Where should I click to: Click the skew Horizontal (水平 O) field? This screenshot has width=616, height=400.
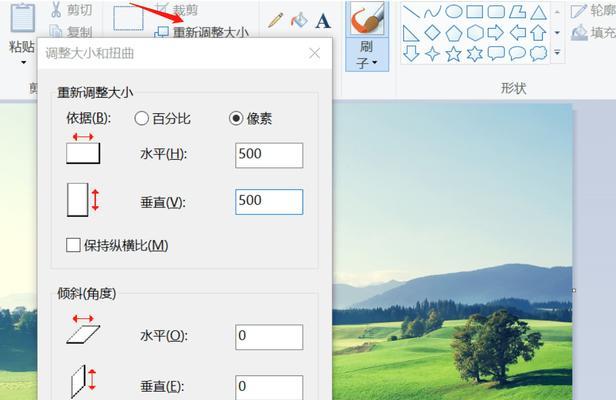(x=269, y=337)
